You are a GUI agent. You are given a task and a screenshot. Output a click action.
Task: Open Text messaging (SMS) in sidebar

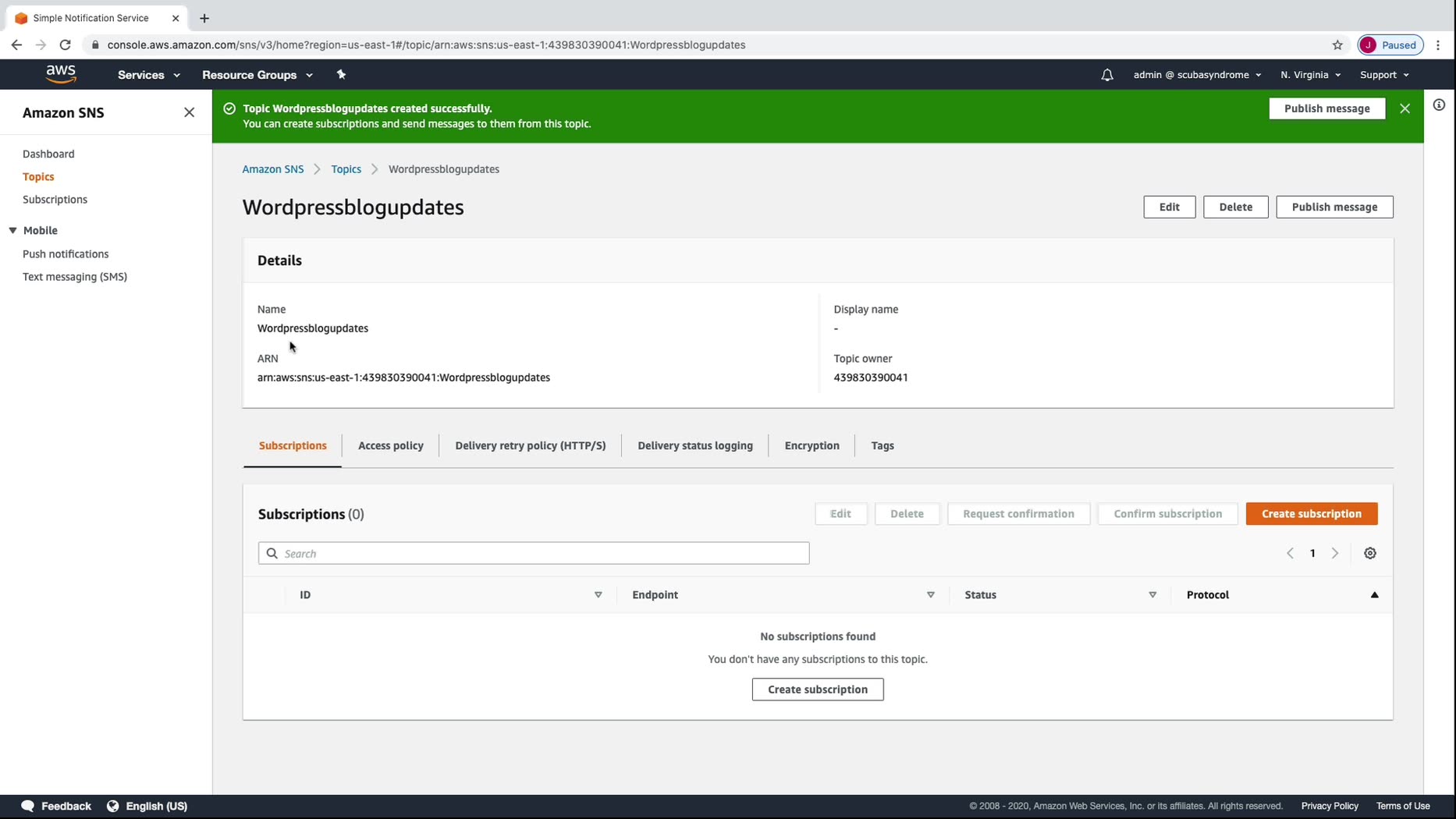point(75,277)
